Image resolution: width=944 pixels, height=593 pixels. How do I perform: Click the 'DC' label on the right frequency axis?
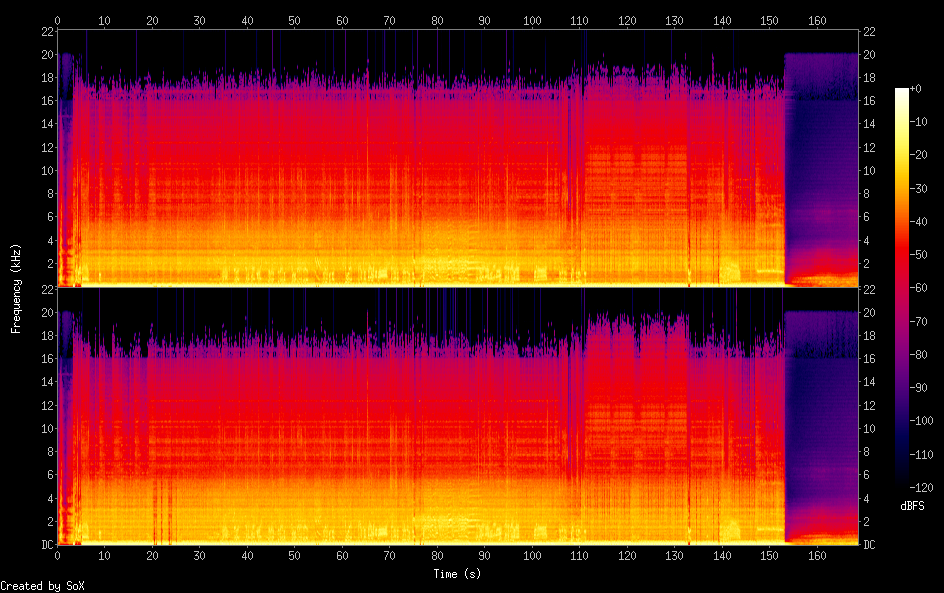pos(869,544)
